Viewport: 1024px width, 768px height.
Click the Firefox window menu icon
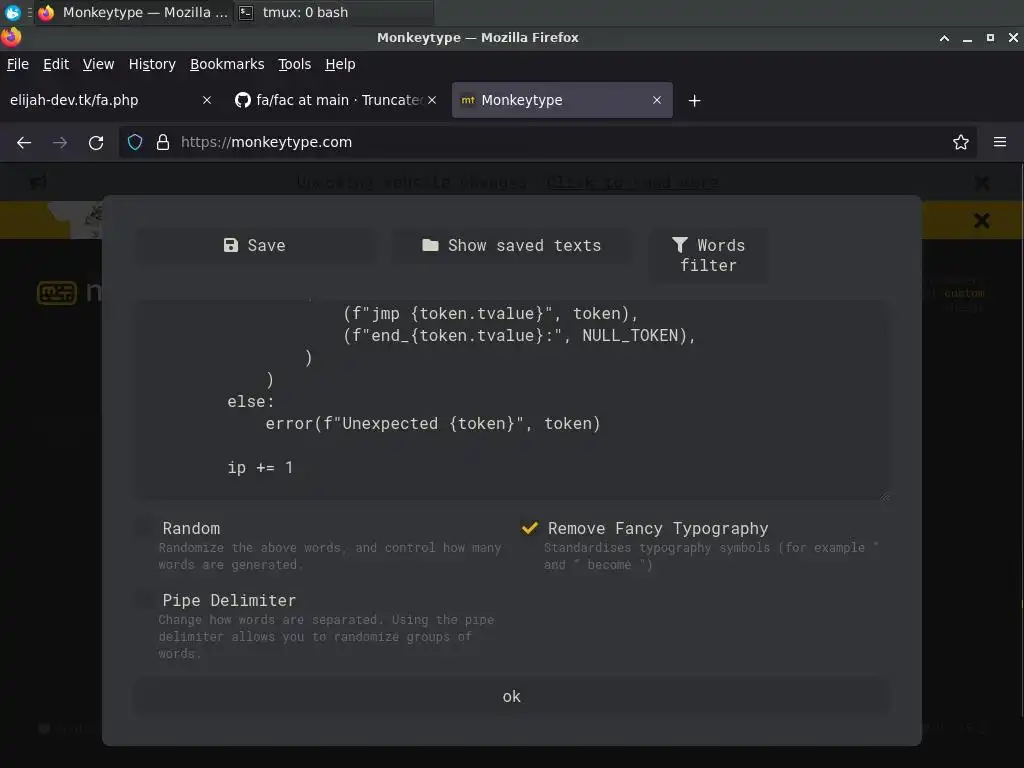(x=11, y=37)
